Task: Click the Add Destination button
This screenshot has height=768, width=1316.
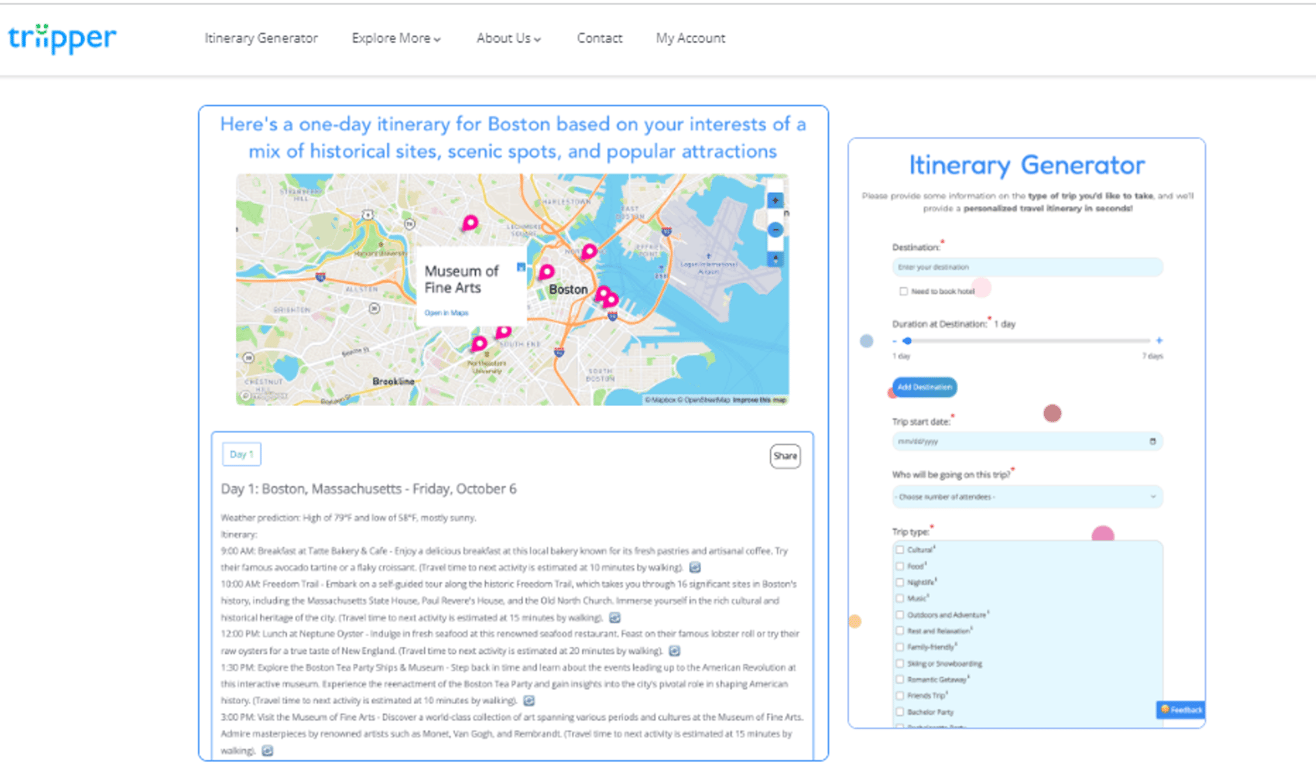Action: pyautogui.click(x=925, y=387)
